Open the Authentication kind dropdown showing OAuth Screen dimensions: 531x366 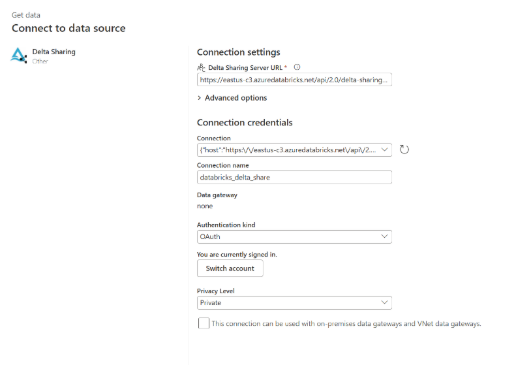pos(294,237)
